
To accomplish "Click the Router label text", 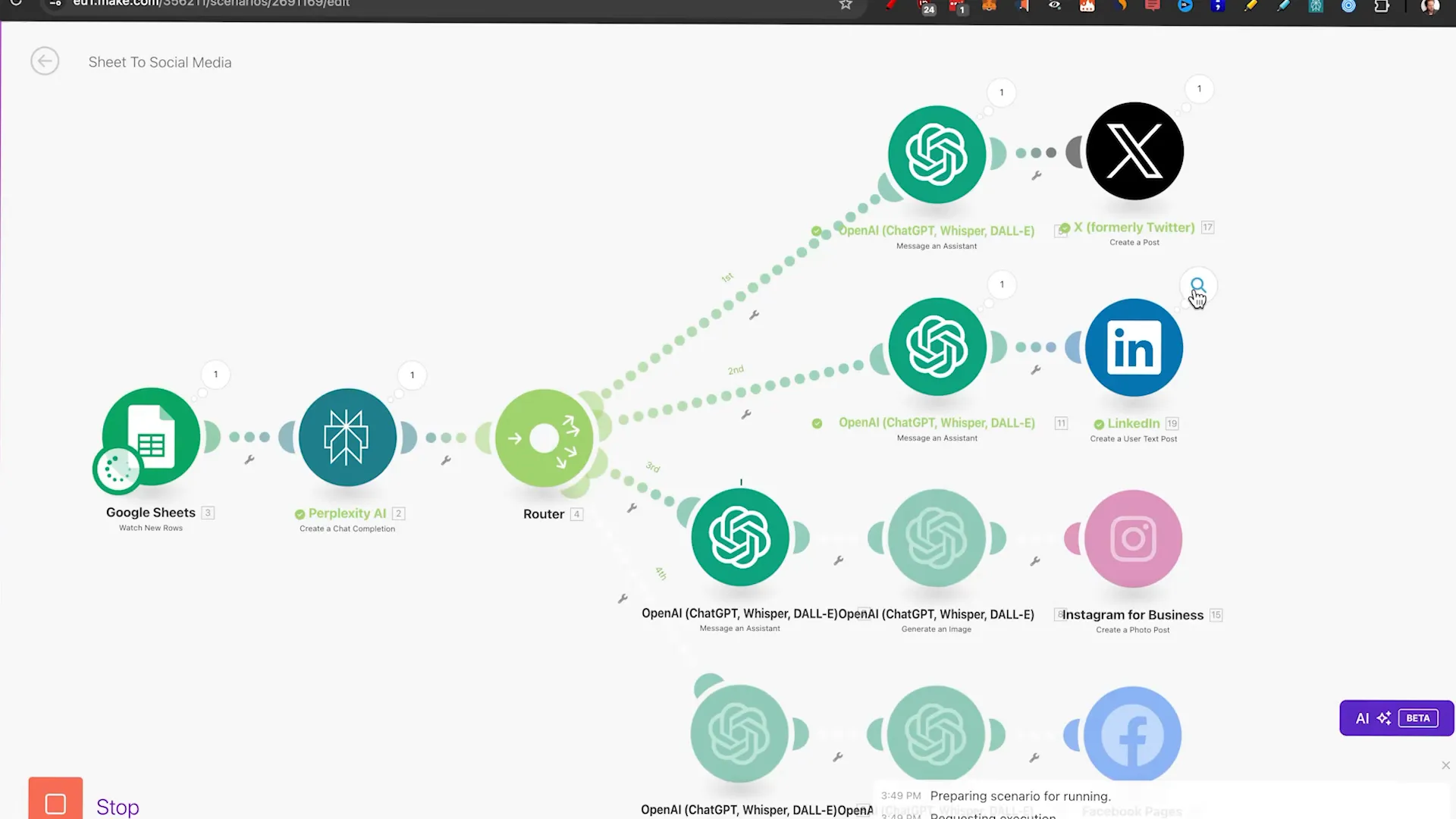I will coord(544,514).
